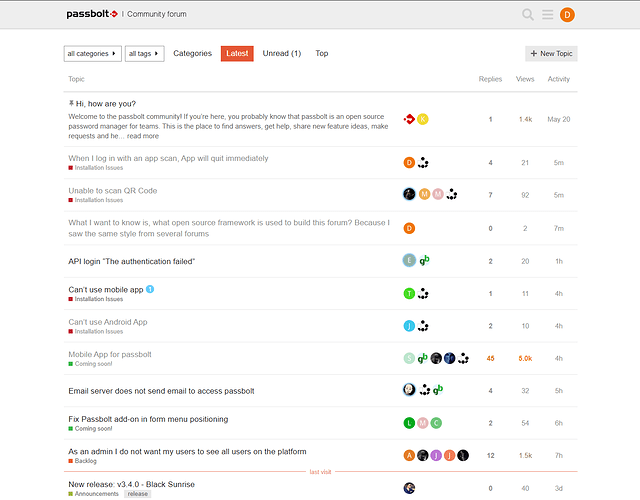Sort topics by Views column
640x500 pixels.
tap(525, 79)
